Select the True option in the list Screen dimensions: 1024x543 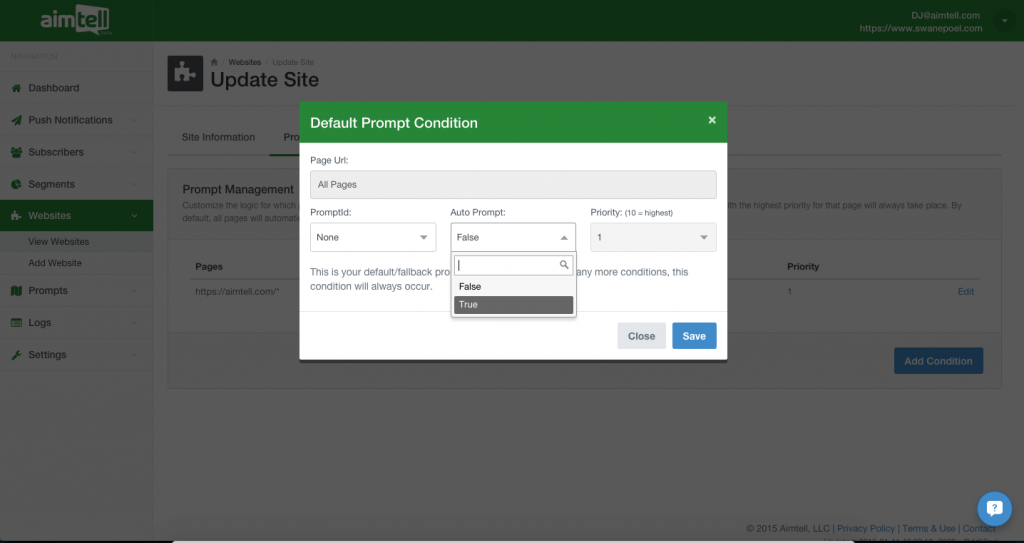pyautogui.click(x=513, y=304)
